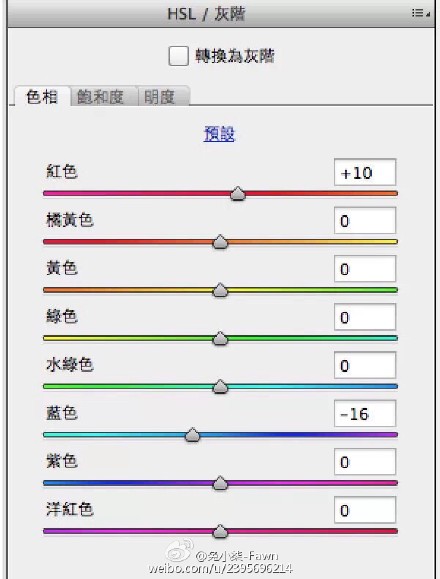The image size is (440, 579).
Task: Click the 藍色 slider thumb
Action: tap(192, 435)
